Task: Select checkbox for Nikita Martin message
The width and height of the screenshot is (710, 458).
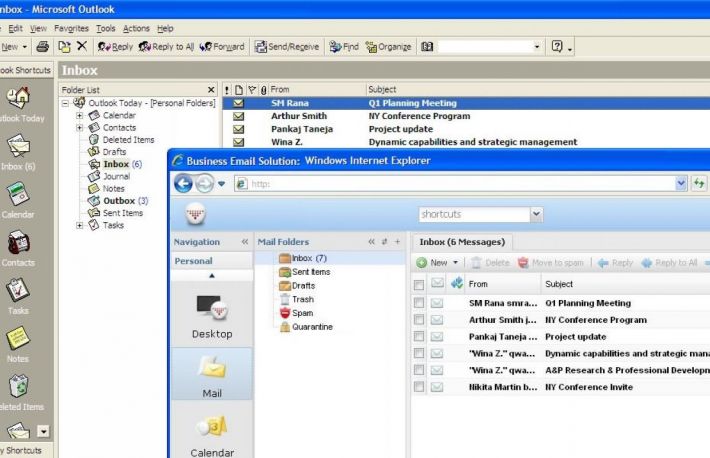Action: pos(419,387)
